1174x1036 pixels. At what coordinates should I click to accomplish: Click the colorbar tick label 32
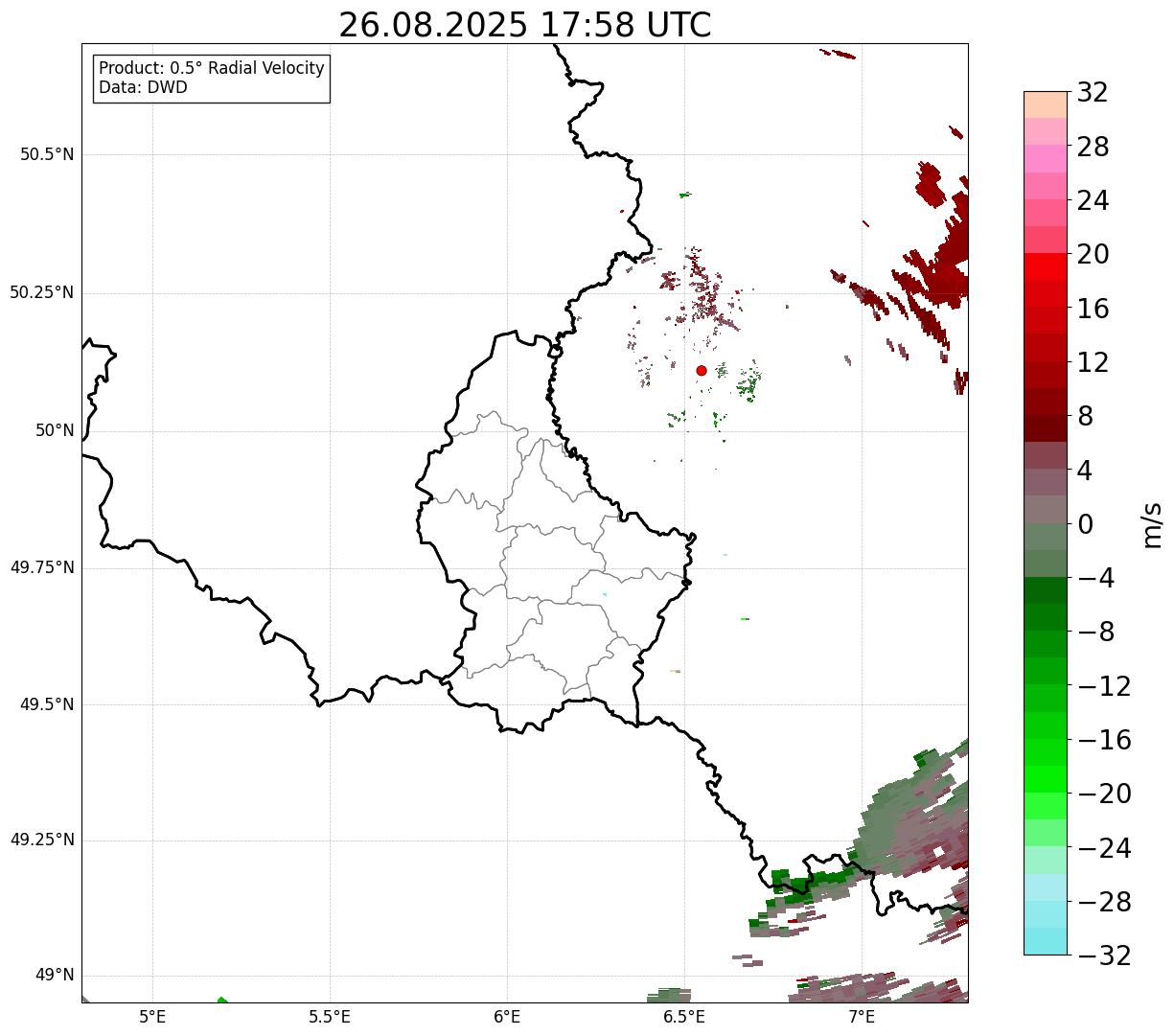[x=1093, y=93]
